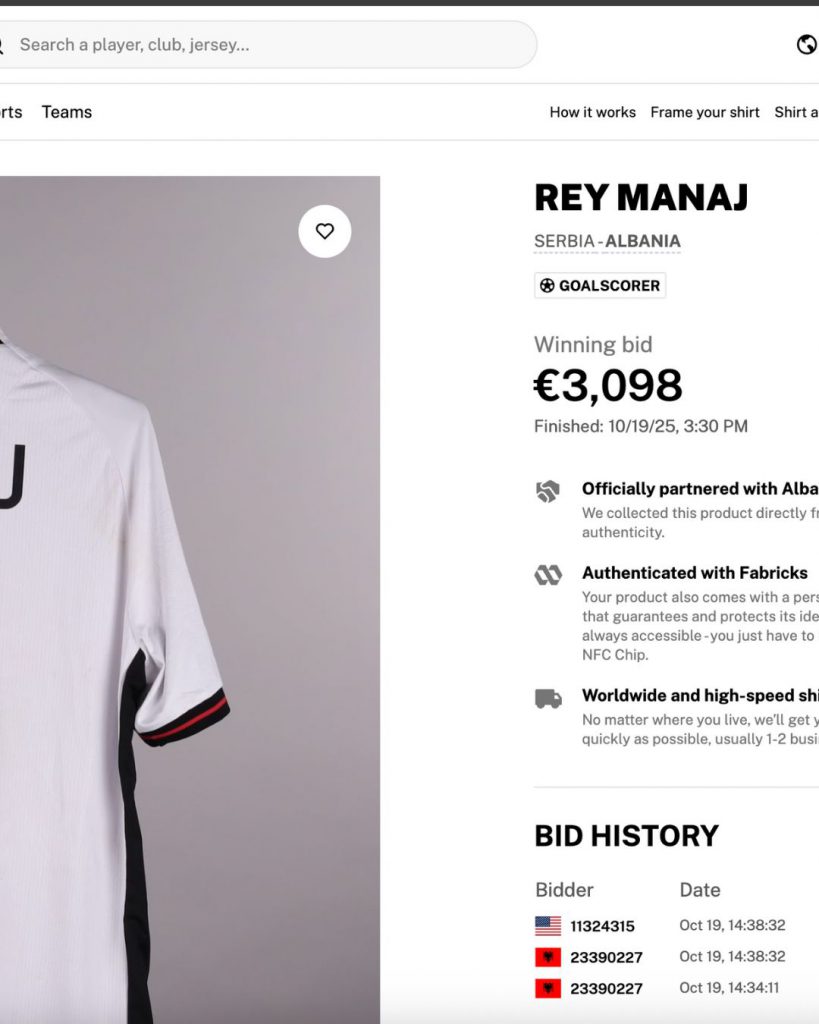
Task: Click the handshake icon beside Officially partnered
Action: click(548, 491)
